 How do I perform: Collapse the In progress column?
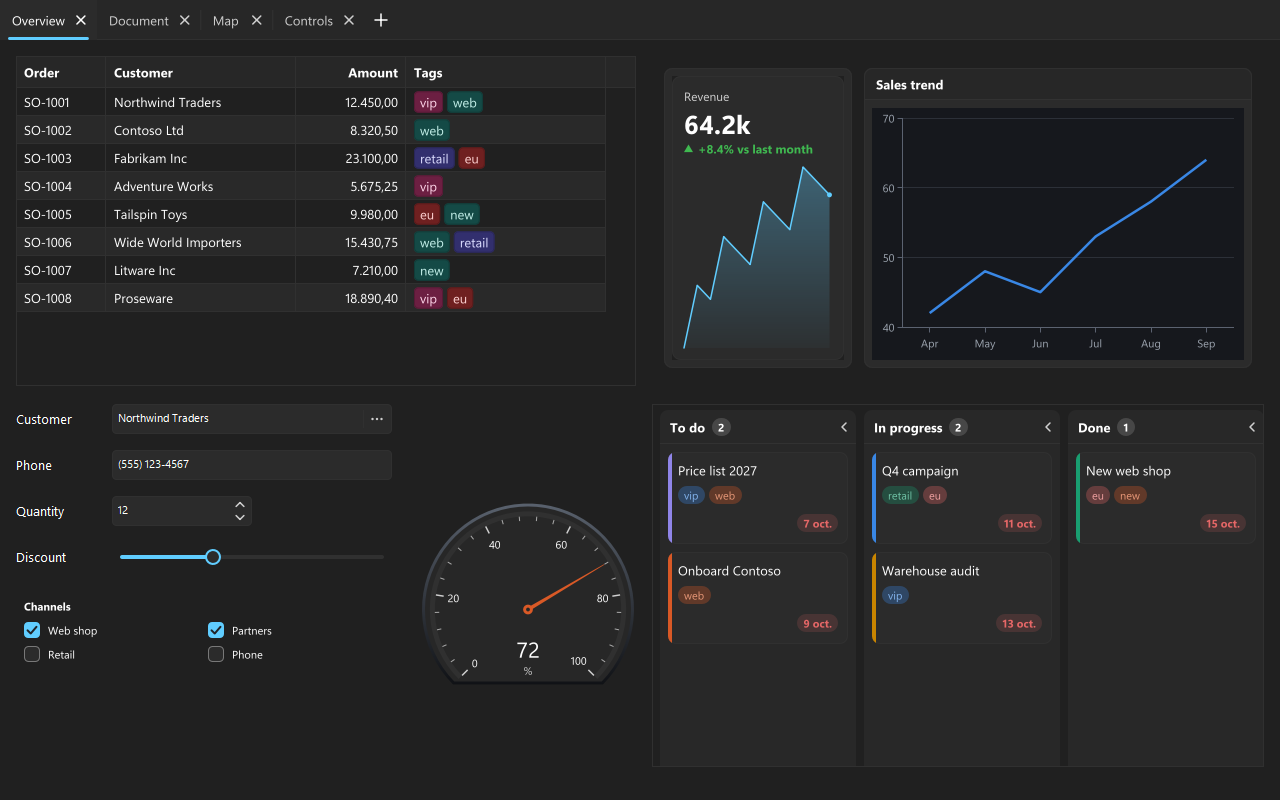click(x=1048, y=427)
